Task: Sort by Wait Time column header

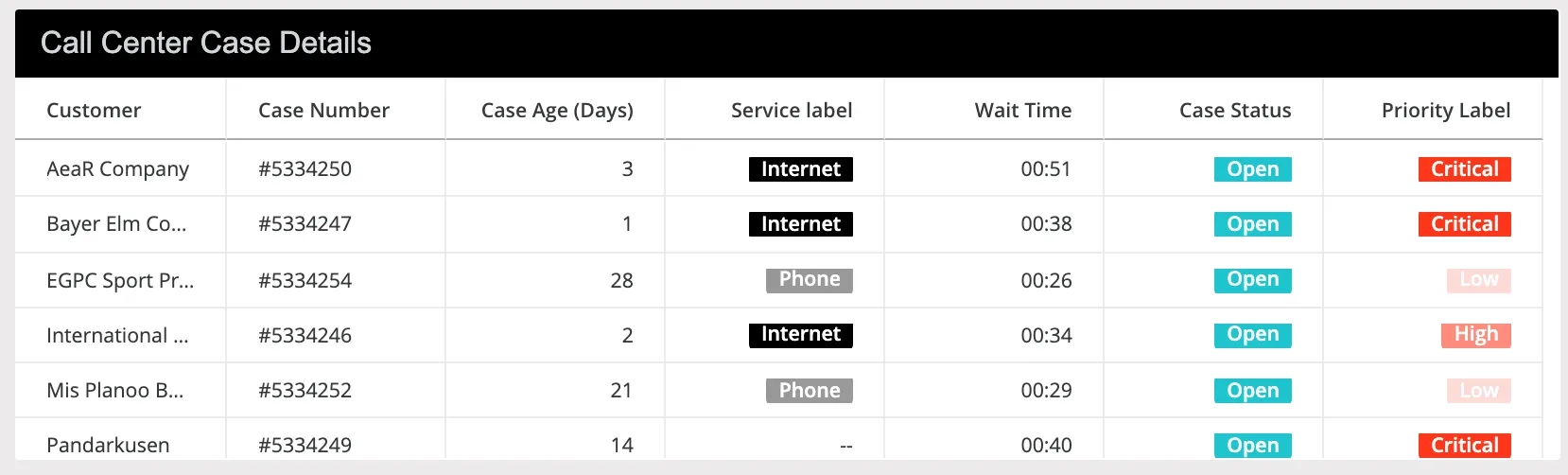Action: [x=1023, y=111]
